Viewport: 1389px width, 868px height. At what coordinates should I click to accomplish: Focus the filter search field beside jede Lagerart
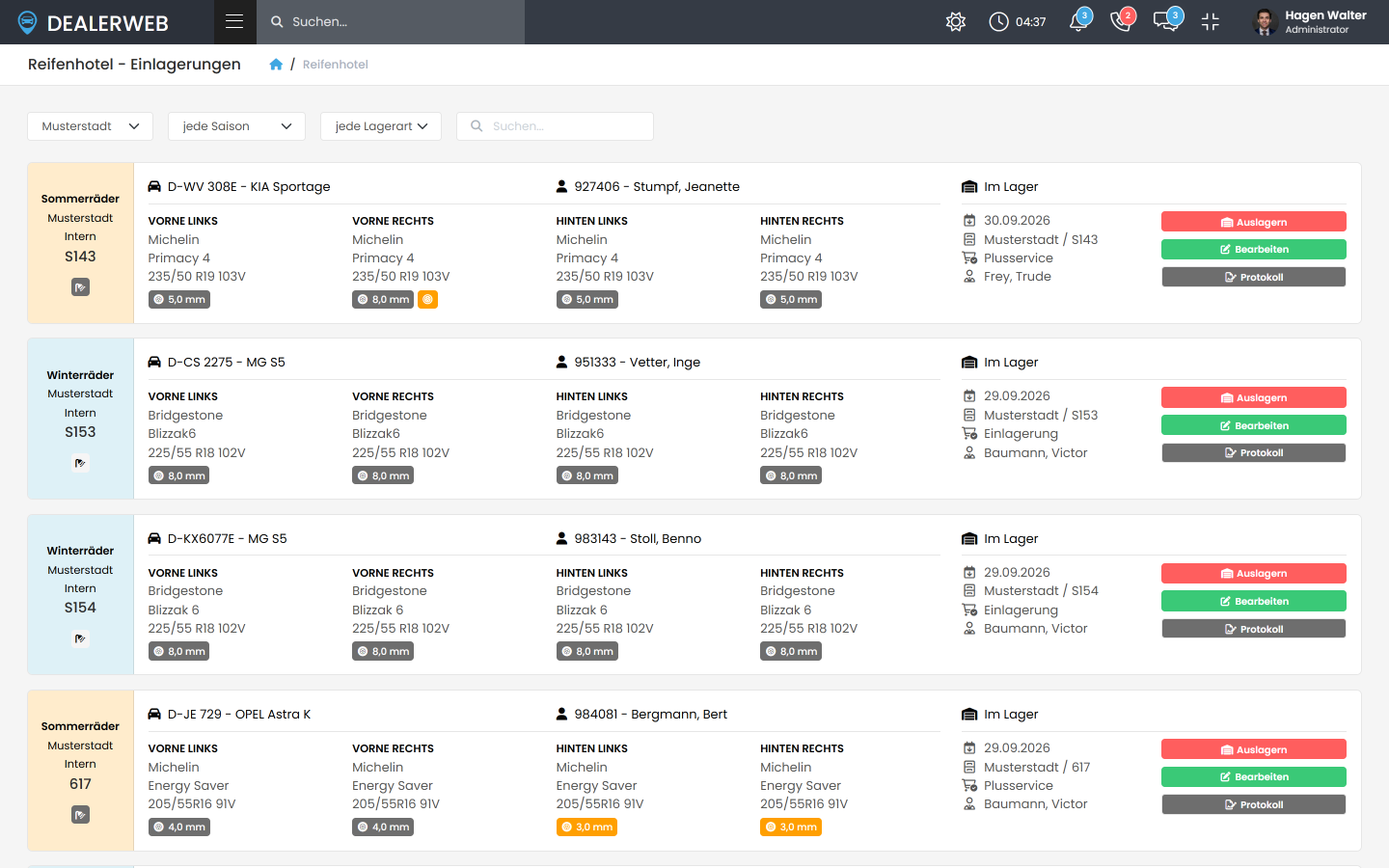[x=555, y=126]
